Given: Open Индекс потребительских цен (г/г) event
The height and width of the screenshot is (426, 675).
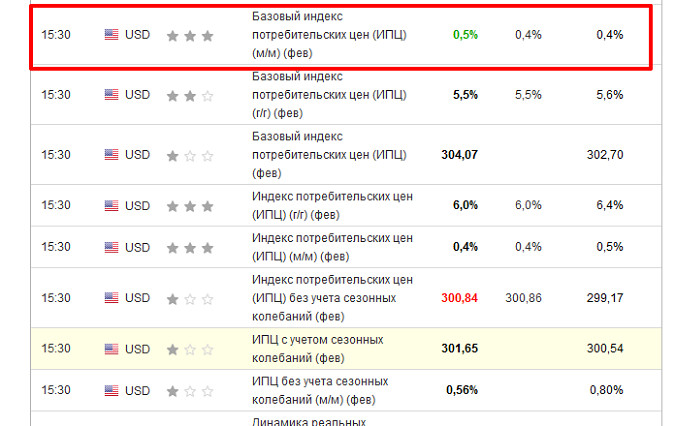Looking at the screenshot, I should pyautogui.click(x=333, y=205).
